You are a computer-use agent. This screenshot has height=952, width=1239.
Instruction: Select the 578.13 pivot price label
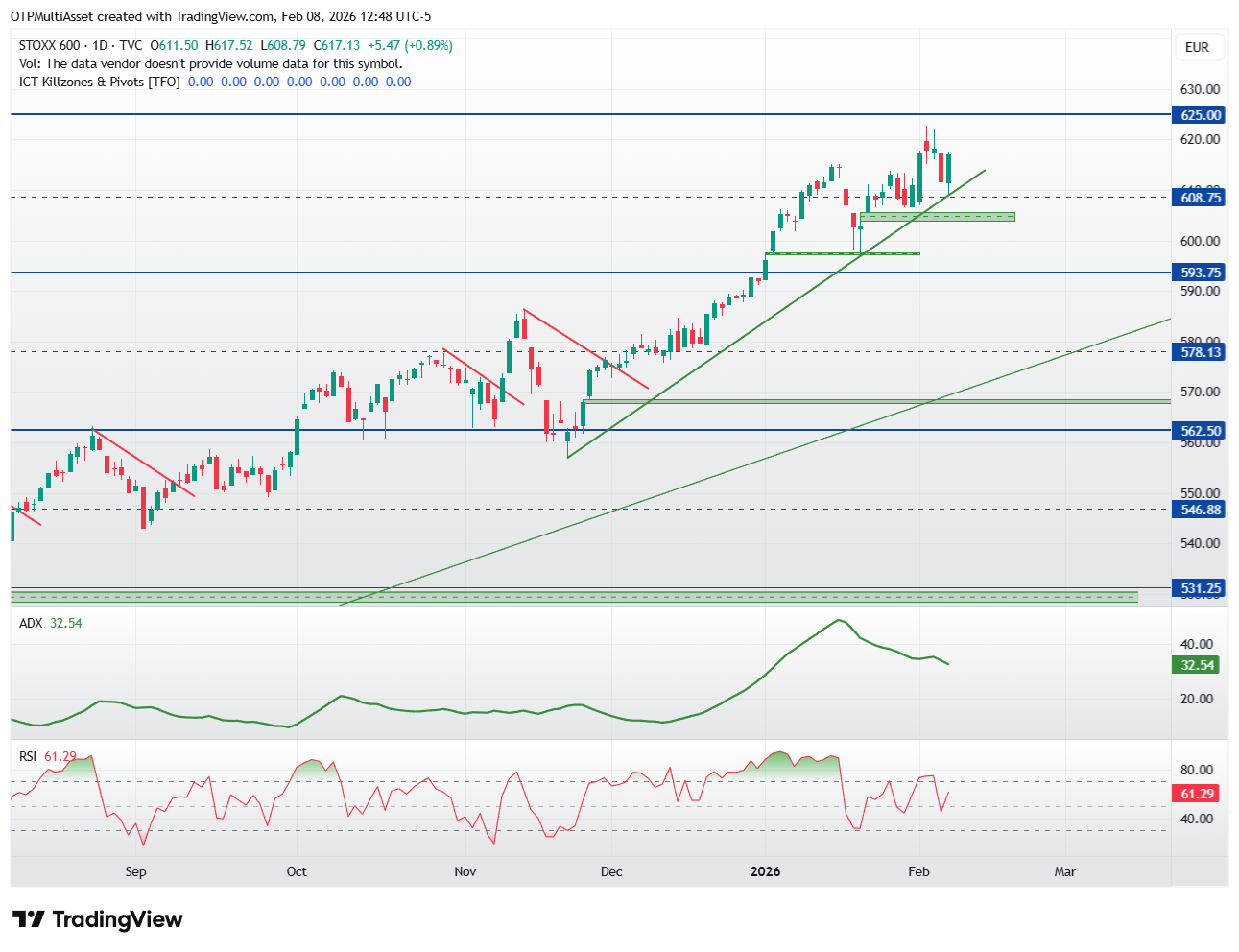pyautogui.click(x=1200, y=352)
